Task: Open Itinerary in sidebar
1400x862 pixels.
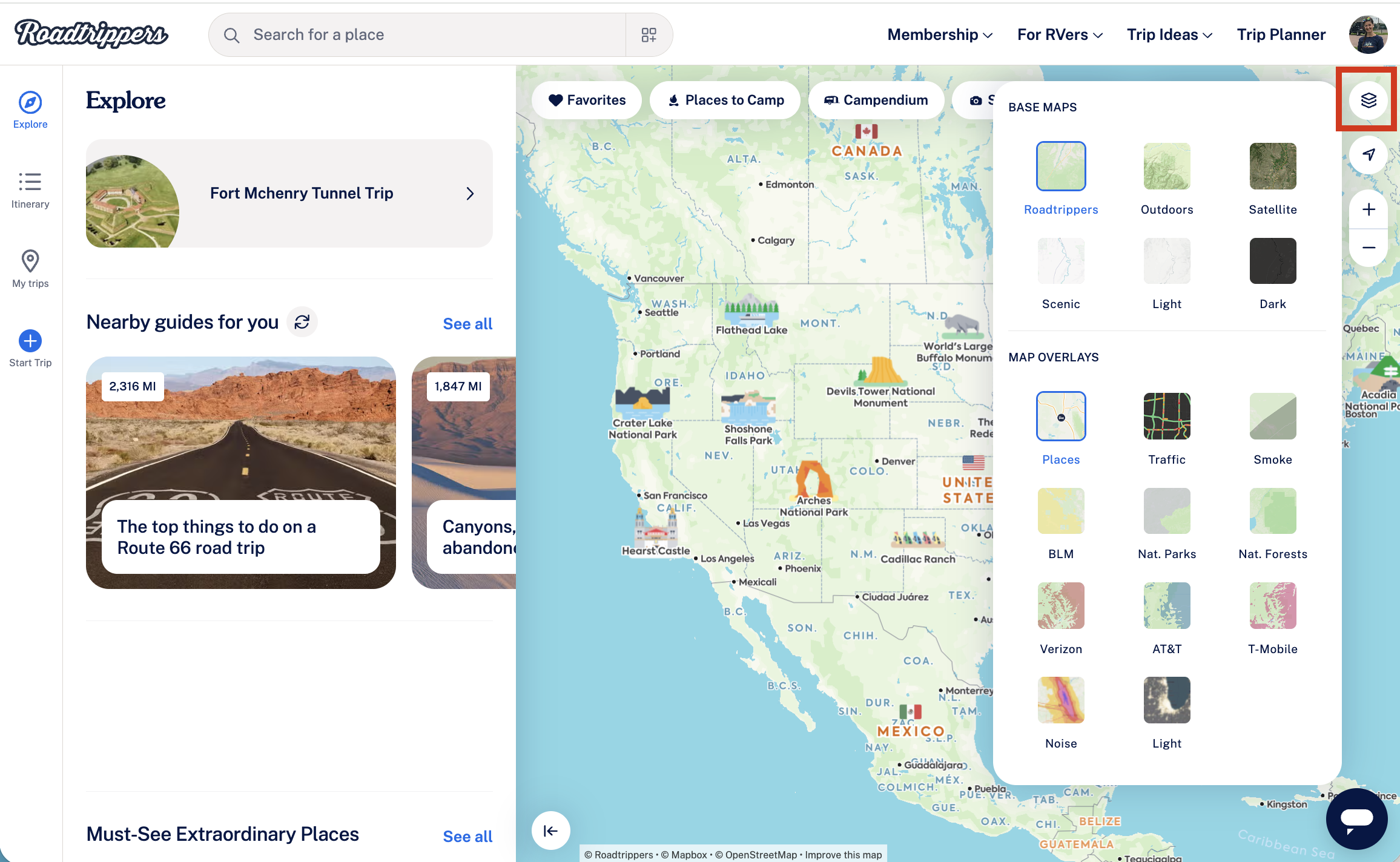Action: [x=30, y=190]
